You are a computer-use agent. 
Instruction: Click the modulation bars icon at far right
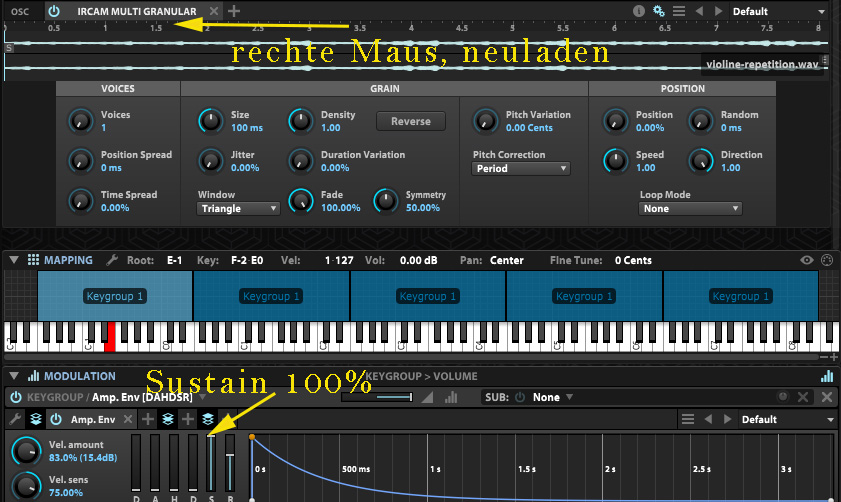[x=827, y=376]
